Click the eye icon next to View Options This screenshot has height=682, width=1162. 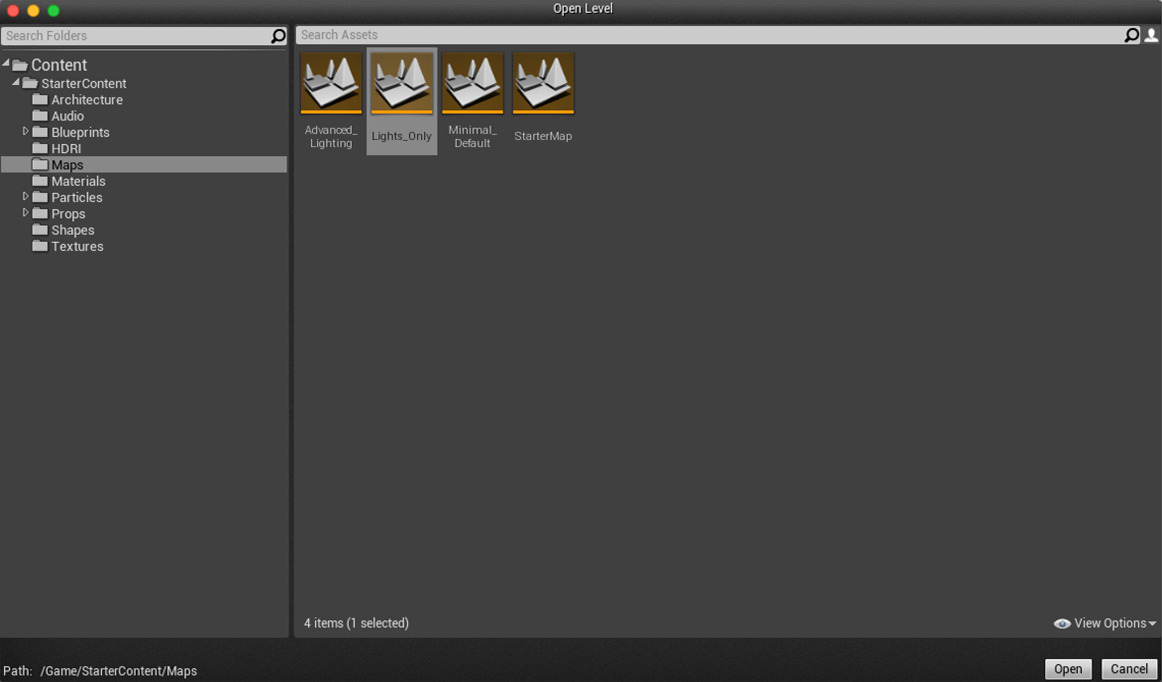[1062, 623]
